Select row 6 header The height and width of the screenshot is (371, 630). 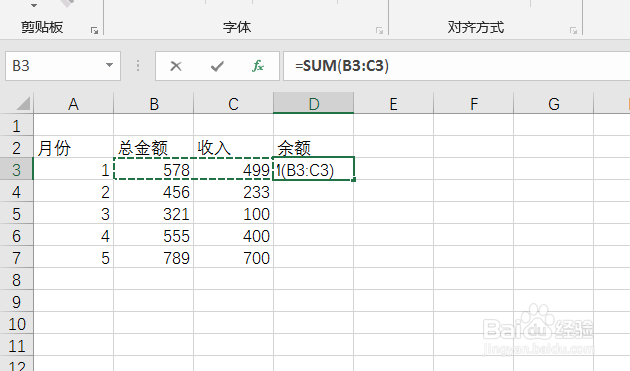pos(16,236)
